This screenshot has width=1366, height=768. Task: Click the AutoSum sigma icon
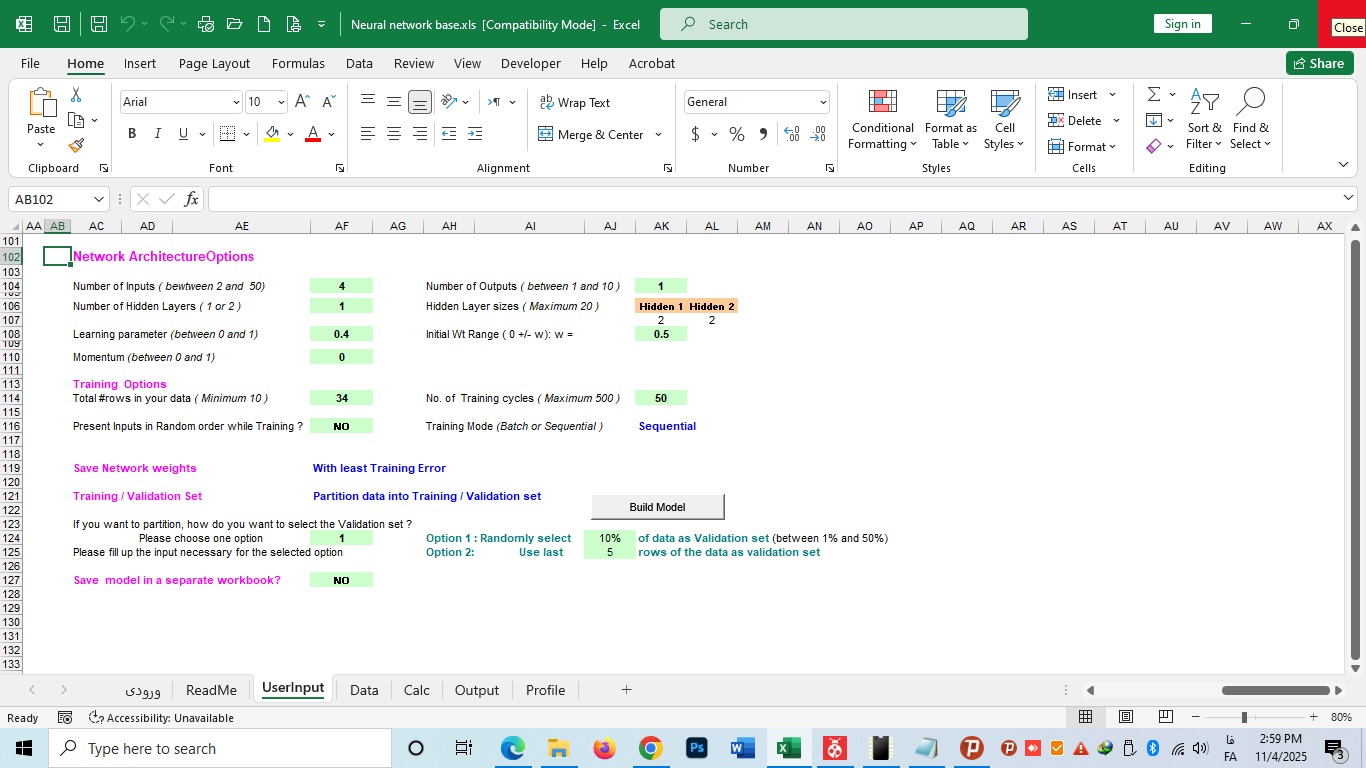coord(1154,94)
